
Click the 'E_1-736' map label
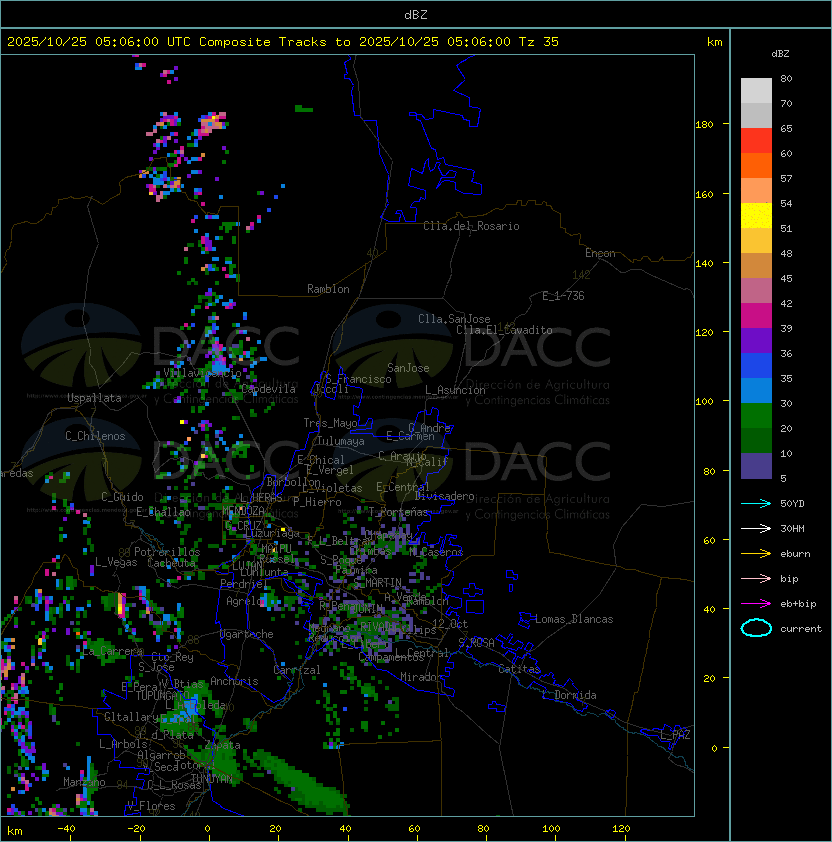click(563, 296)
